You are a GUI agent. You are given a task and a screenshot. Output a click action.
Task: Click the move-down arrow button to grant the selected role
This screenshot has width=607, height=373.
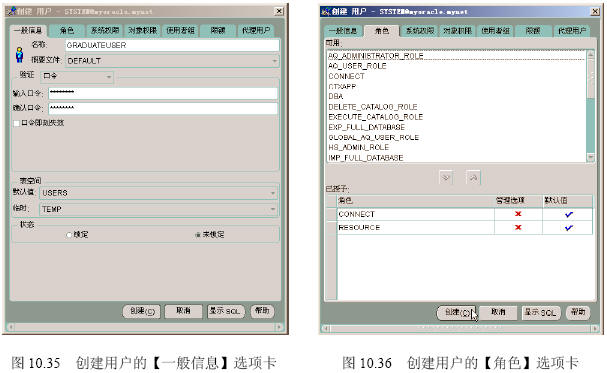[446, 178]
